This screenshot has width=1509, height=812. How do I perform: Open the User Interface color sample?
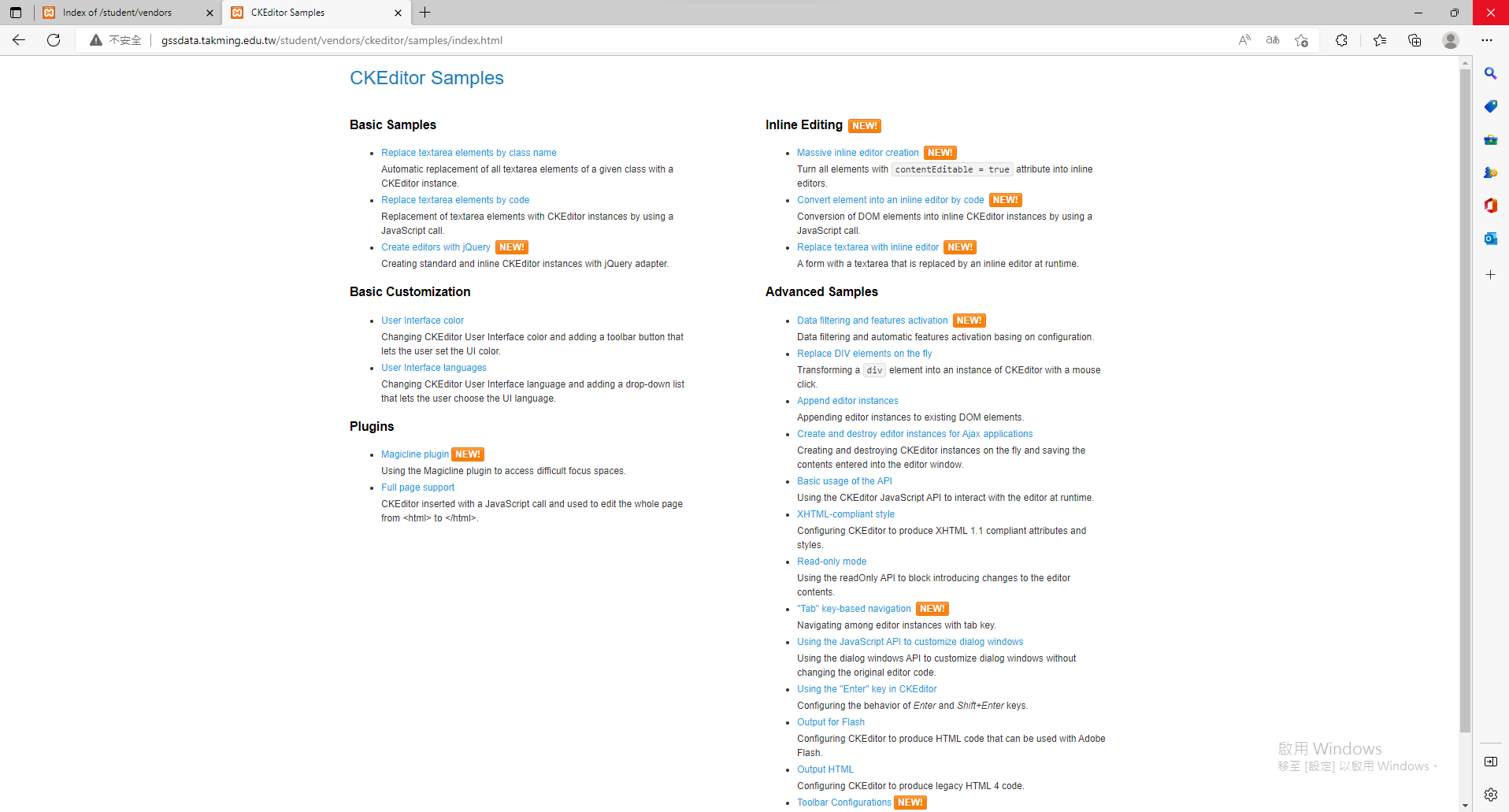422,321
